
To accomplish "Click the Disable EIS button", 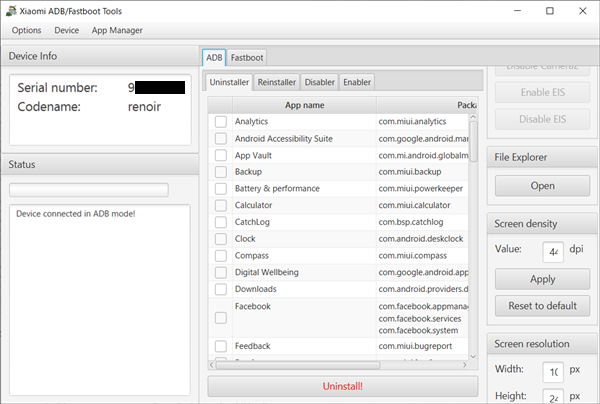I will 542,119.
